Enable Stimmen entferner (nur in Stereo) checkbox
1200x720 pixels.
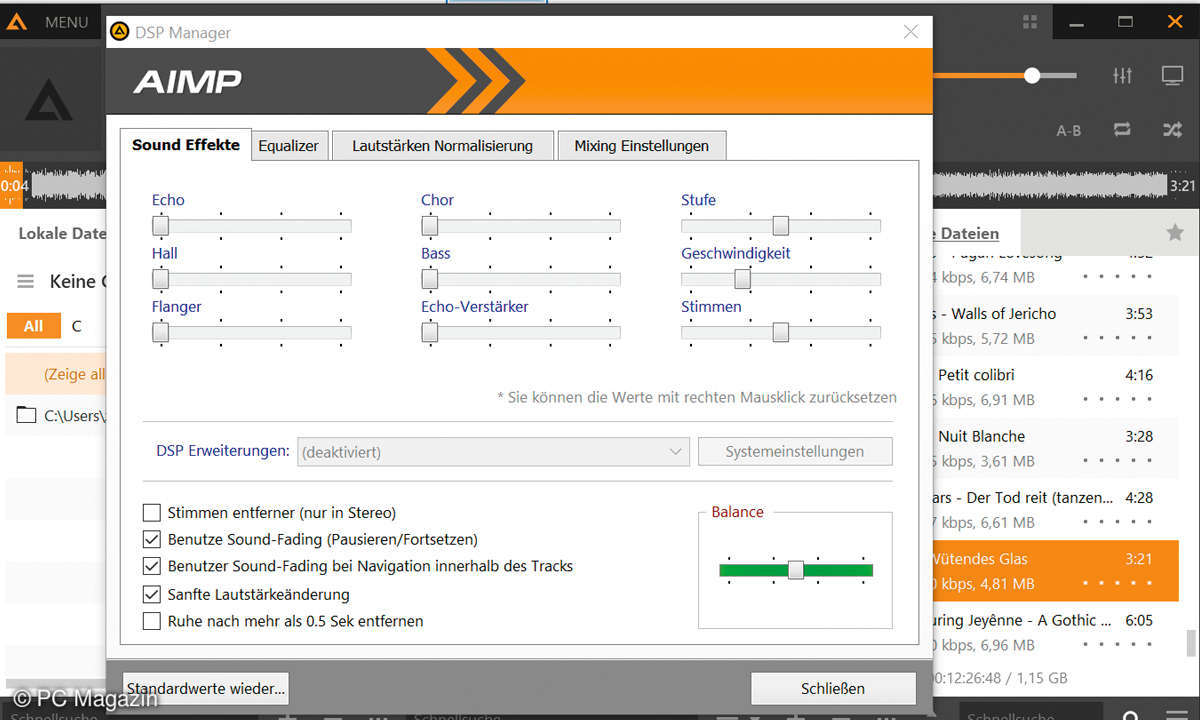[x=152, y=513]
